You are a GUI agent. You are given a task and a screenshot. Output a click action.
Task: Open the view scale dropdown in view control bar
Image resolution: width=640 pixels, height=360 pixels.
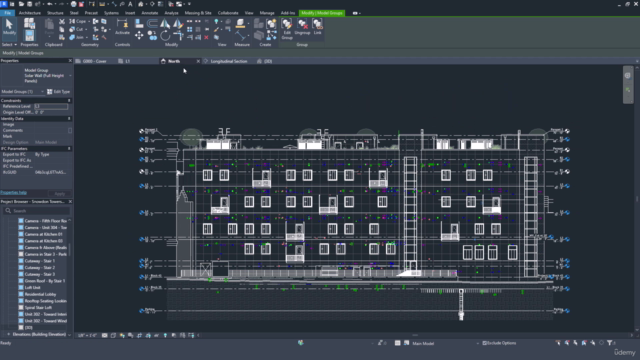point(87,335)
